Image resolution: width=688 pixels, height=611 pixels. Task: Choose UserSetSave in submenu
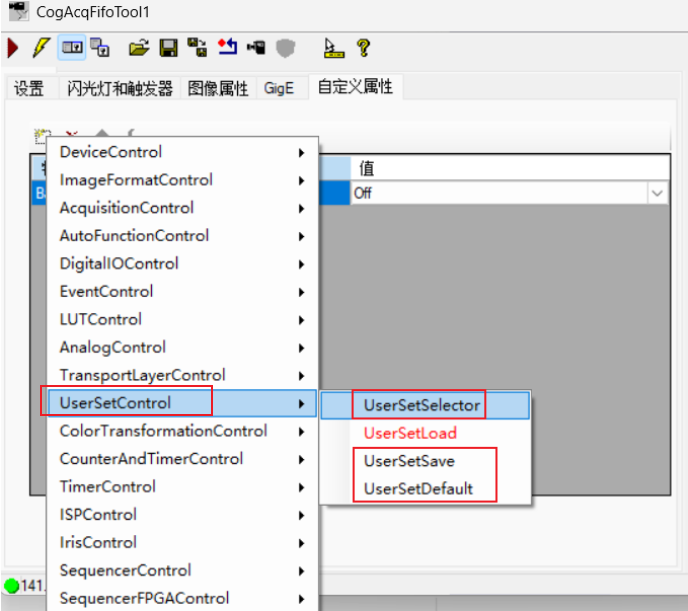coord(425,461)
